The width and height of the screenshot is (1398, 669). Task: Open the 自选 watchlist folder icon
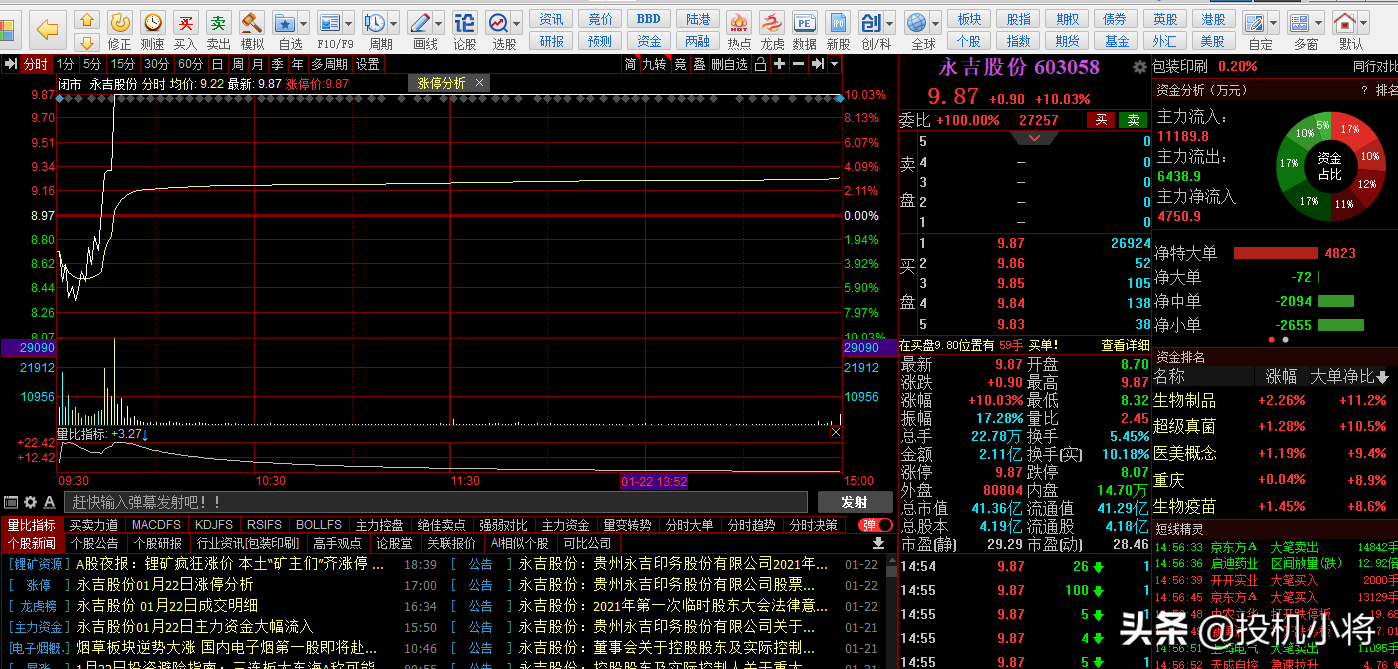click(x=285, y=22)
